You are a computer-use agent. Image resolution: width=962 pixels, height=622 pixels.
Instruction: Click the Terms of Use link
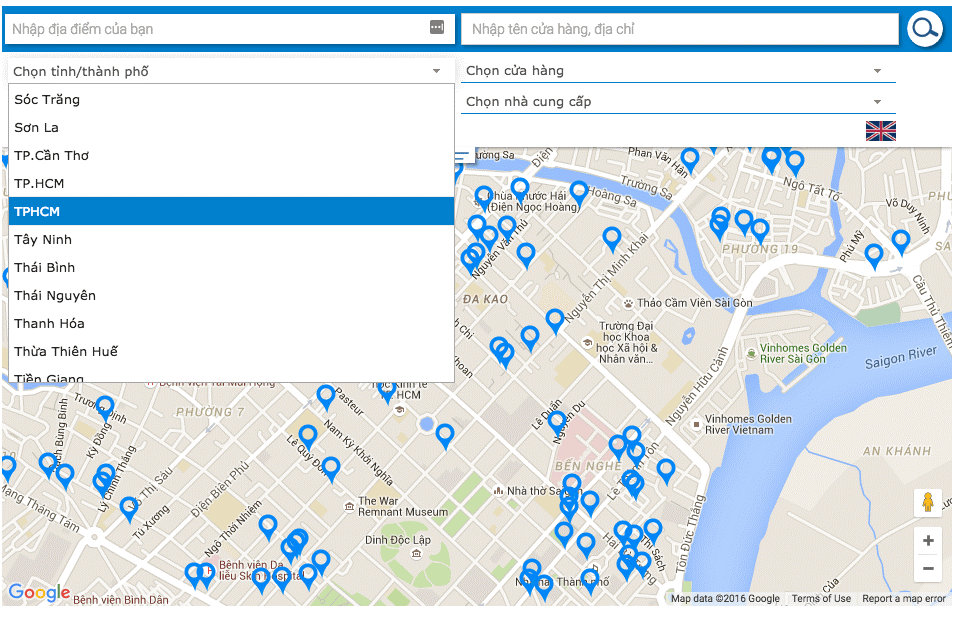click(821, 599)
